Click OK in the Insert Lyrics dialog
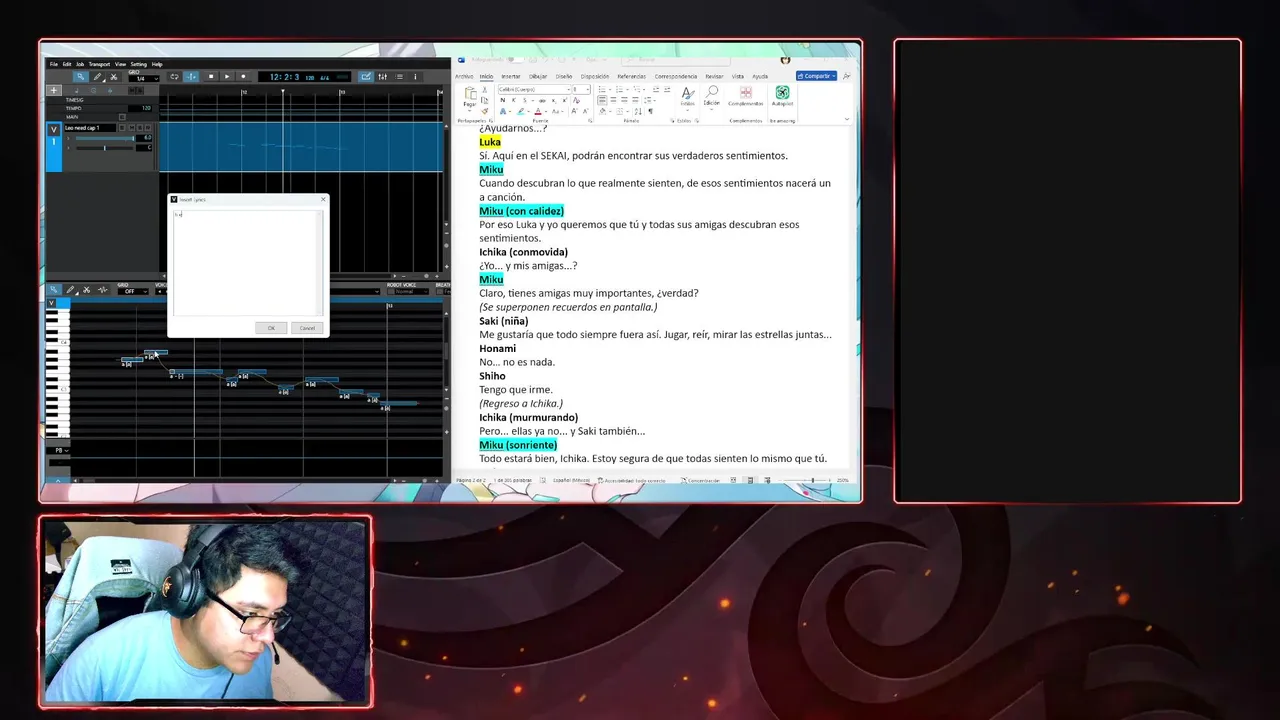 tap(271, 328)
